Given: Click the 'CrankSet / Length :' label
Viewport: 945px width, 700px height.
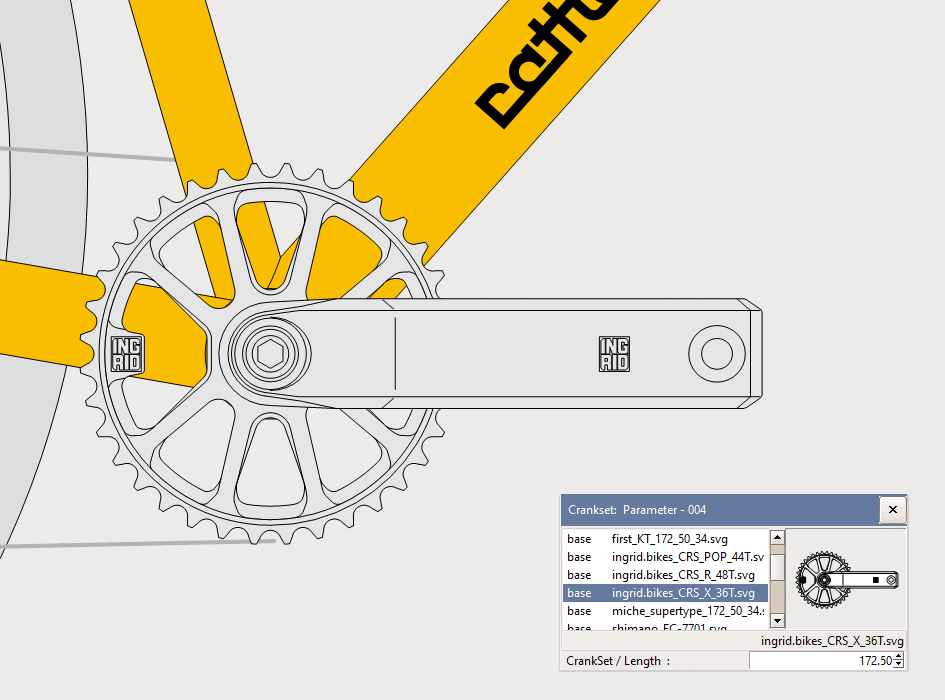Looking at the screenshot, I should click(618, 661).
